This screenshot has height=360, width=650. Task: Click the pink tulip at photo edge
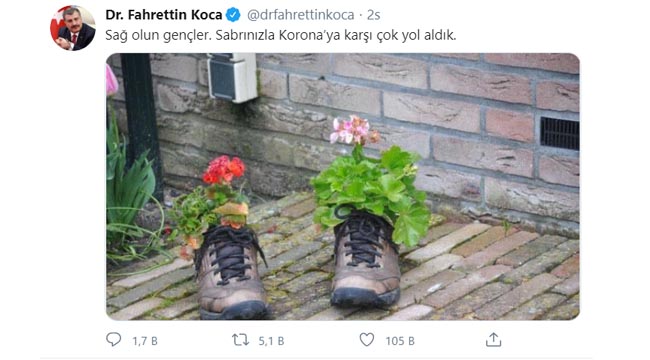[112, 80]
